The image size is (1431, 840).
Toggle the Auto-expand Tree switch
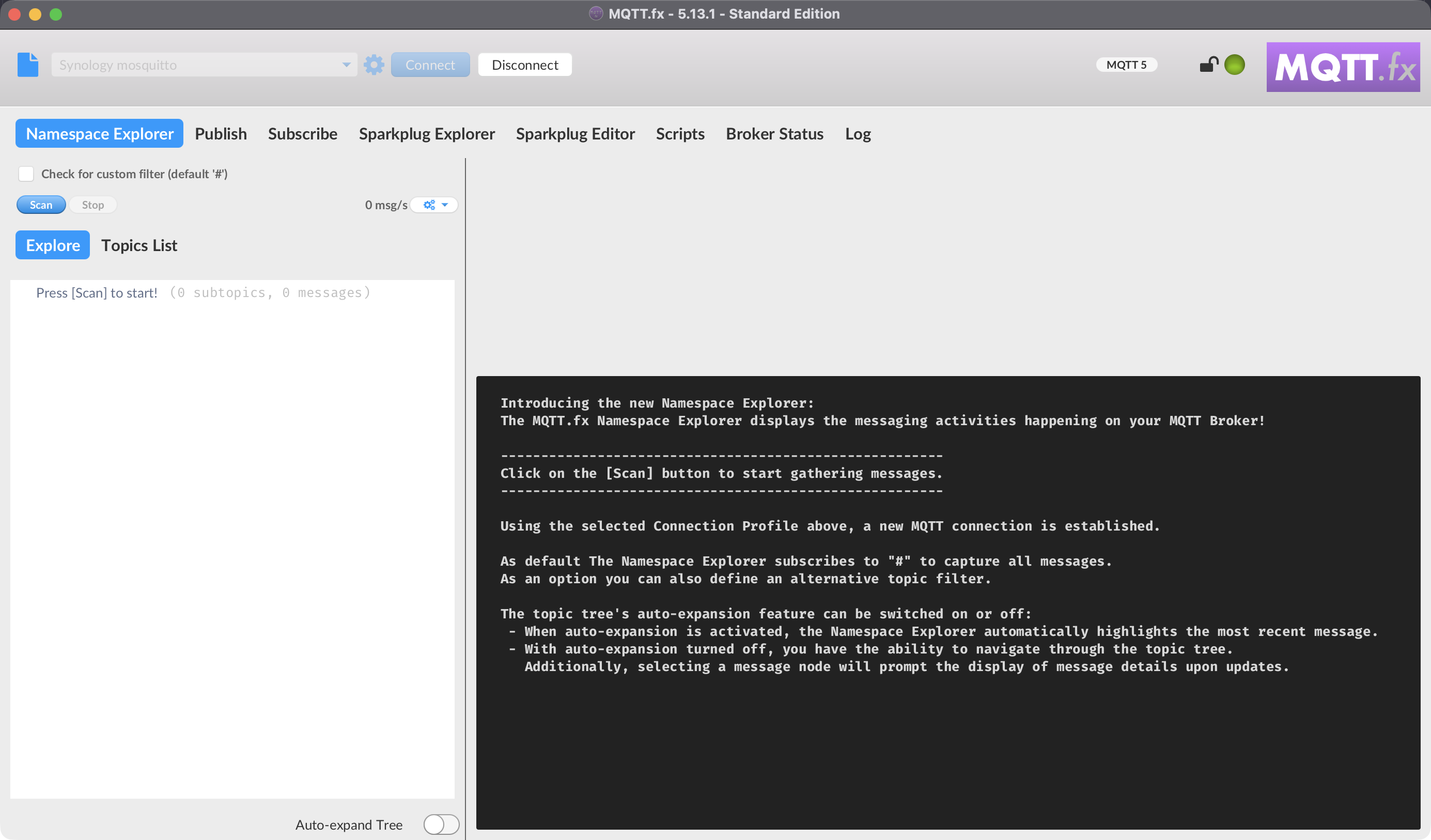pyautogui.click(x=441, y=824)
